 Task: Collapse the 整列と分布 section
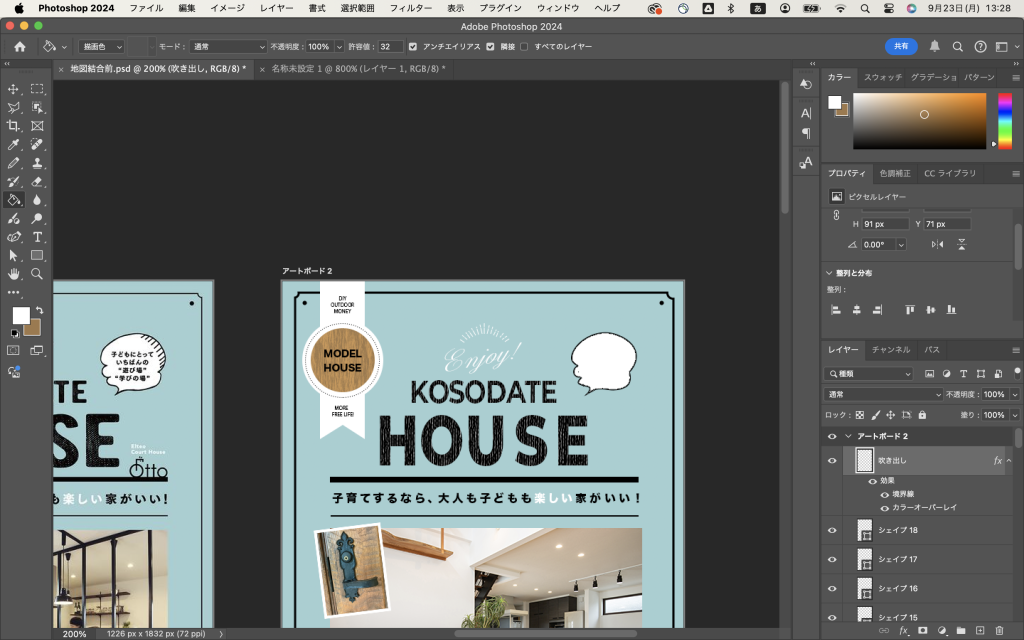click(829, 273)
